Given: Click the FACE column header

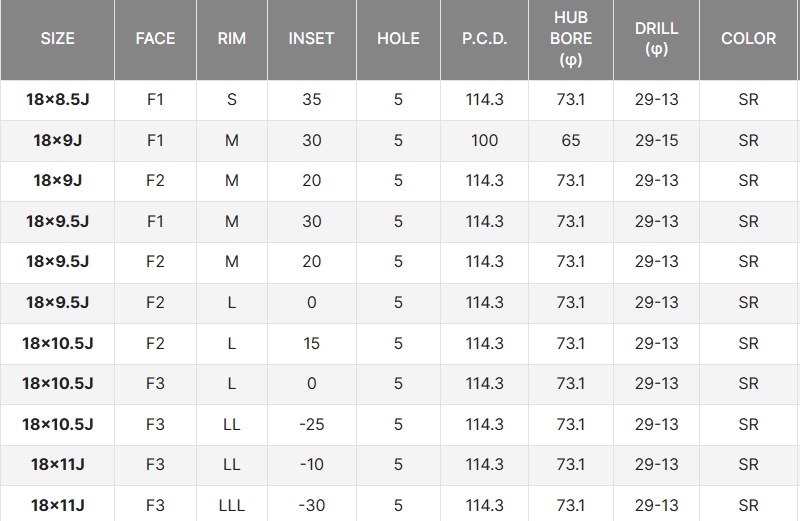Looking at the screenshot, I should 155,39.
